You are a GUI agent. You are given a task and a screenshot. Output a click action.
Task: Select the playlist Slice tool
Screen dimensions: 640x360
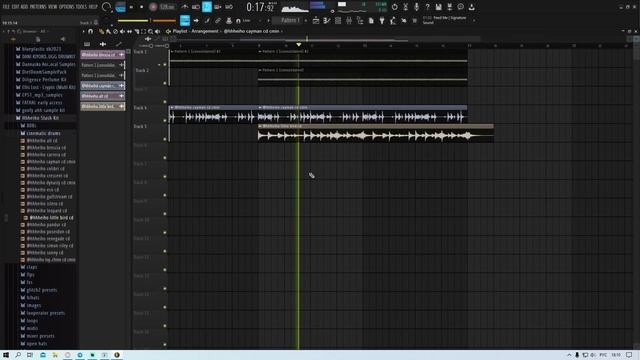[137, 31]
